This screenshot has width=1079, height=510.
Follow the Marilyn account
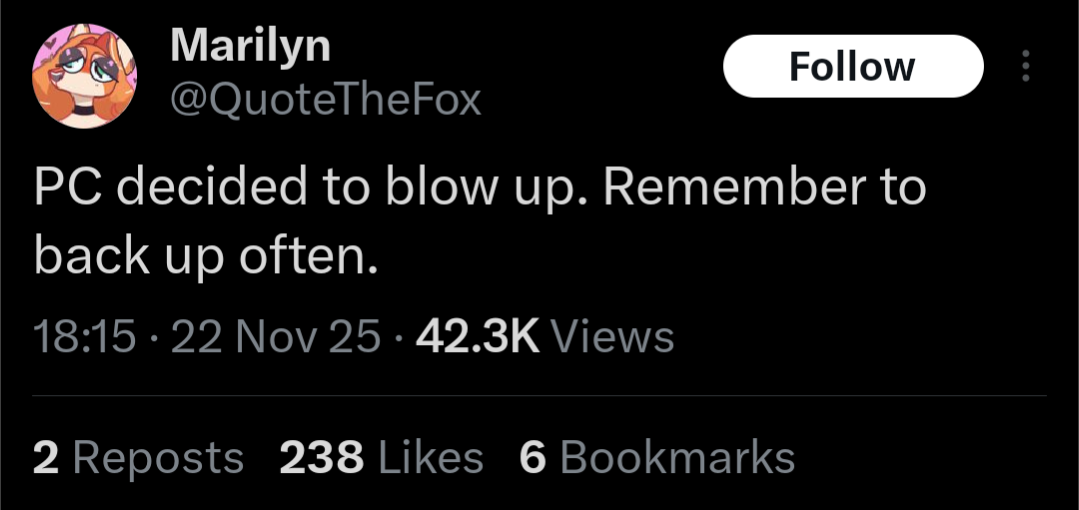(x=852, y=66)
